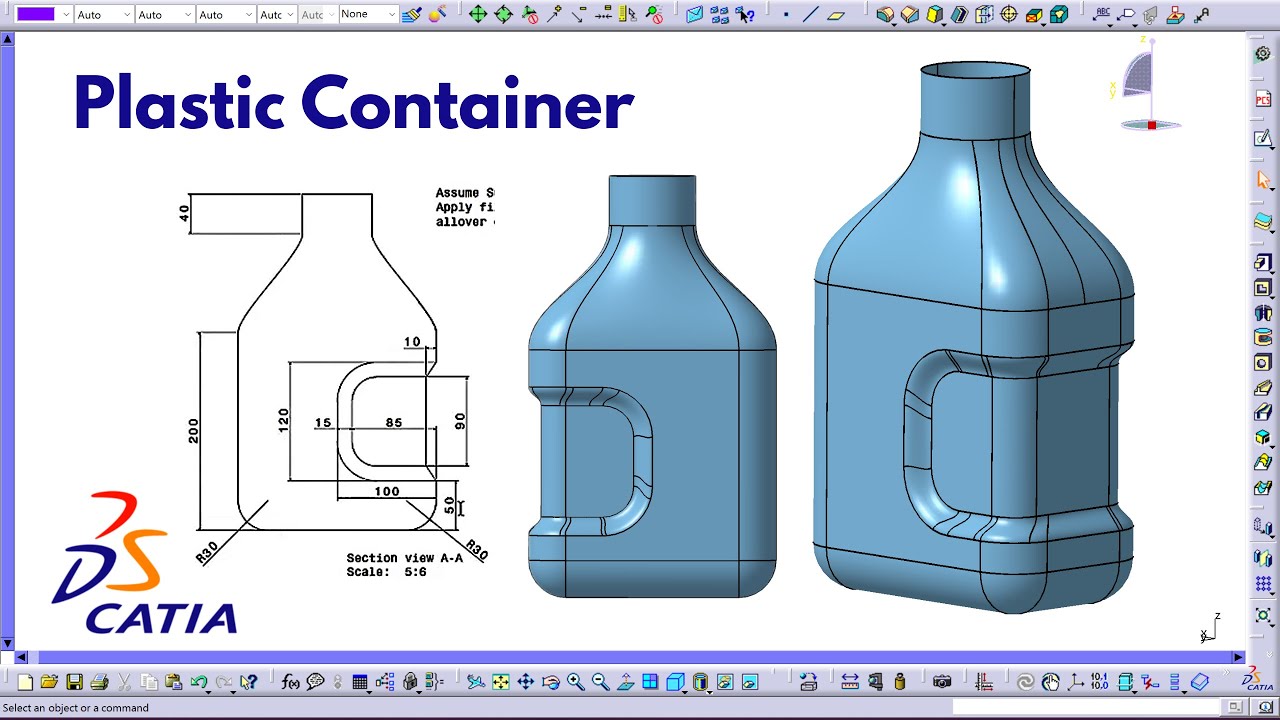Create a new document
1280x720 pixels.
click(x=25, y=682)
